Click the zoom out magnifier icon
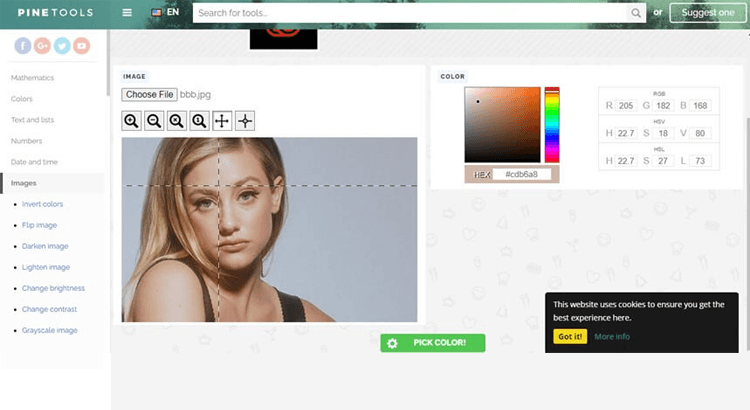The height and width of the screenshot is (410, 750). pyautogui.click(x=154, y=121)
